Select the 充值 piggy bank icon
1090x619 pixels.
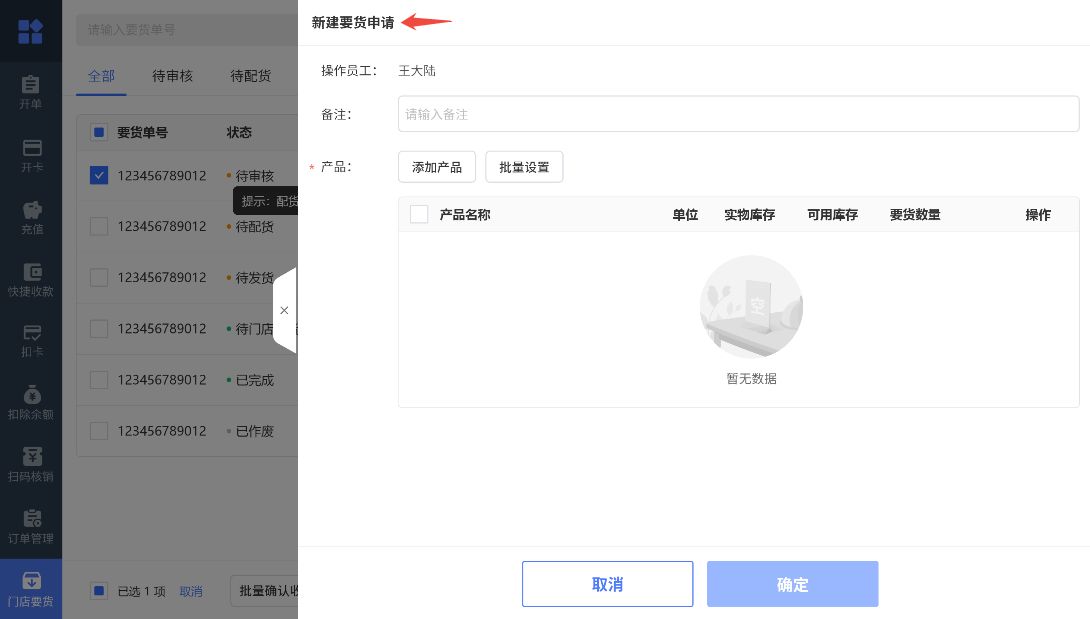click(30, 211)
